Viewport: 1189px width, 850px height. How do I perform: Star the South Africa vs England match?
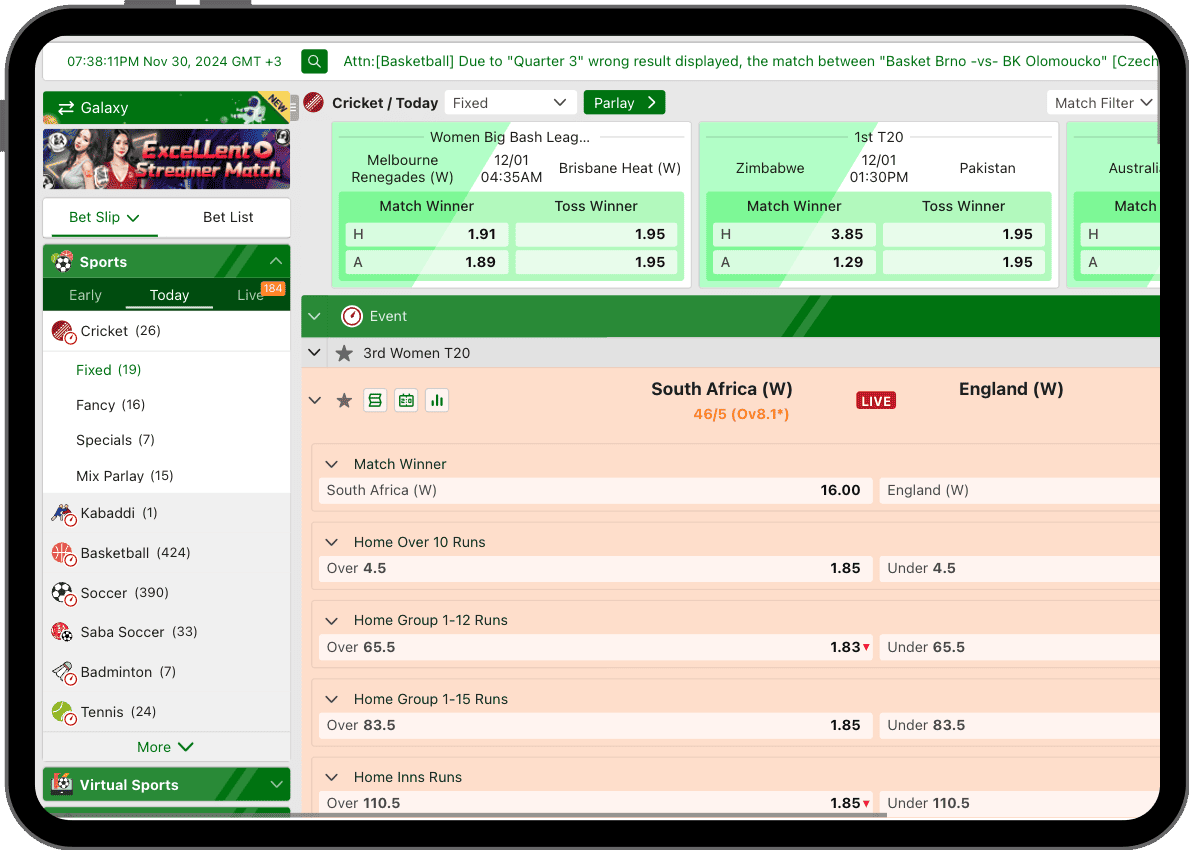click(x=344, y=400)
